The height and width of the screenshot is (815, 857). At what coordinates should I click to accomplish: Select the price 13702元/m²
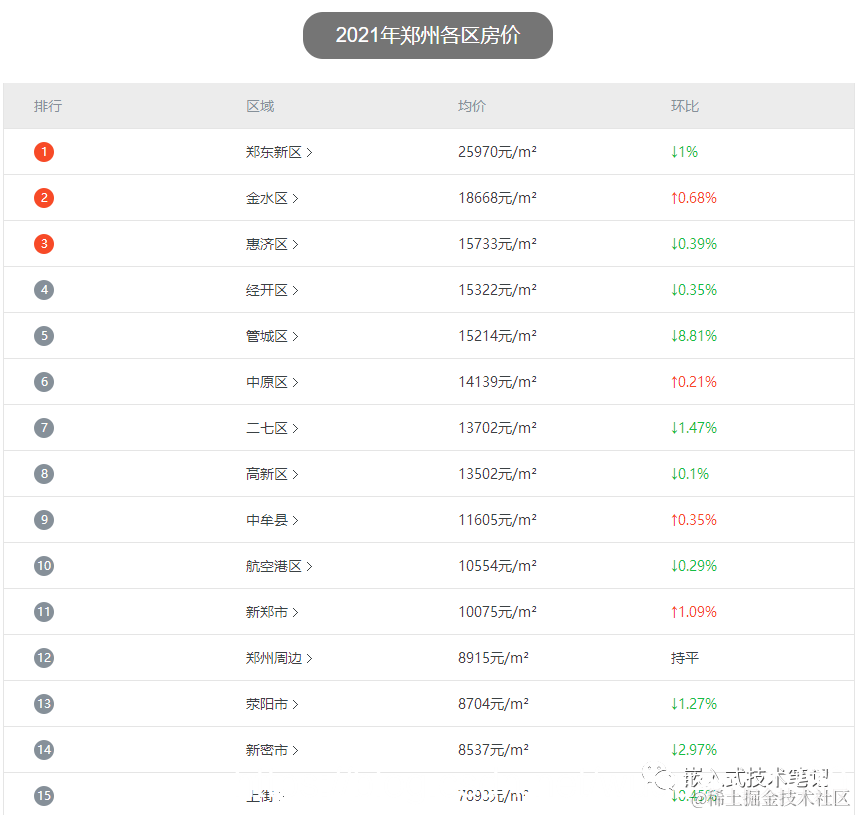[x=497, y=427]
